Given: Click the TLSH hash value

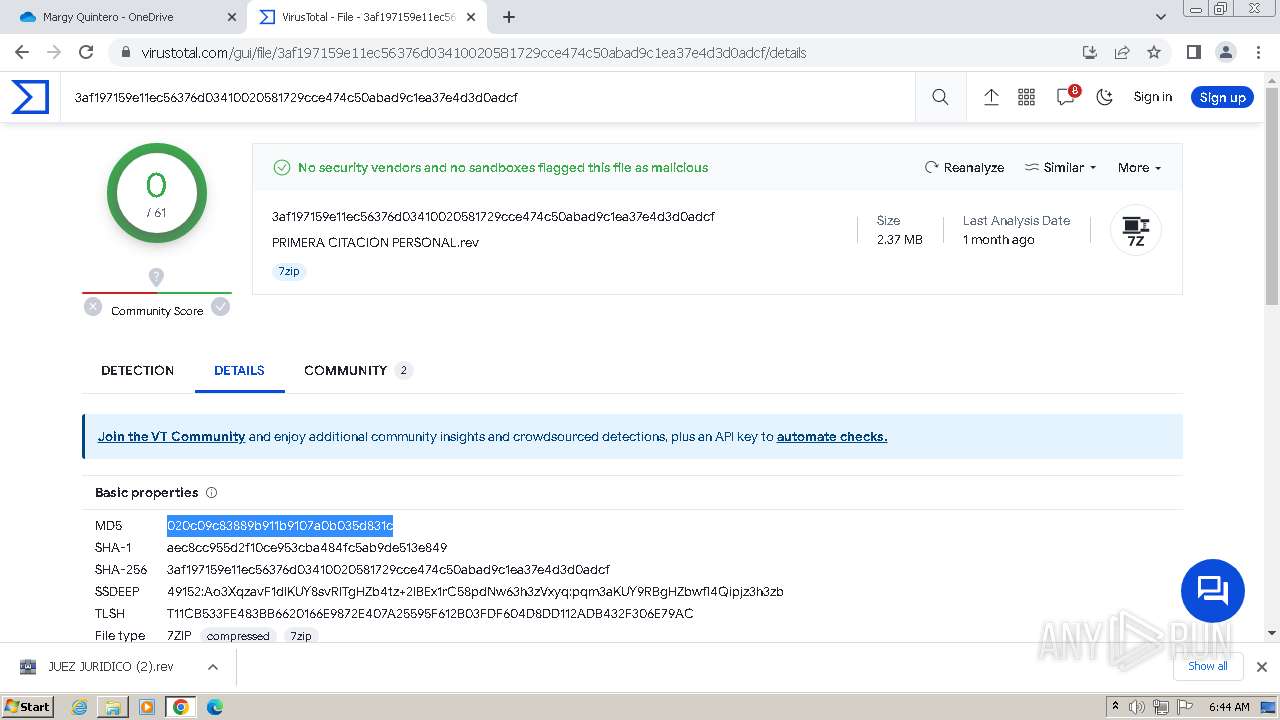Looking at the screenshot, I should pyautogui.click(x=430, y=613).
